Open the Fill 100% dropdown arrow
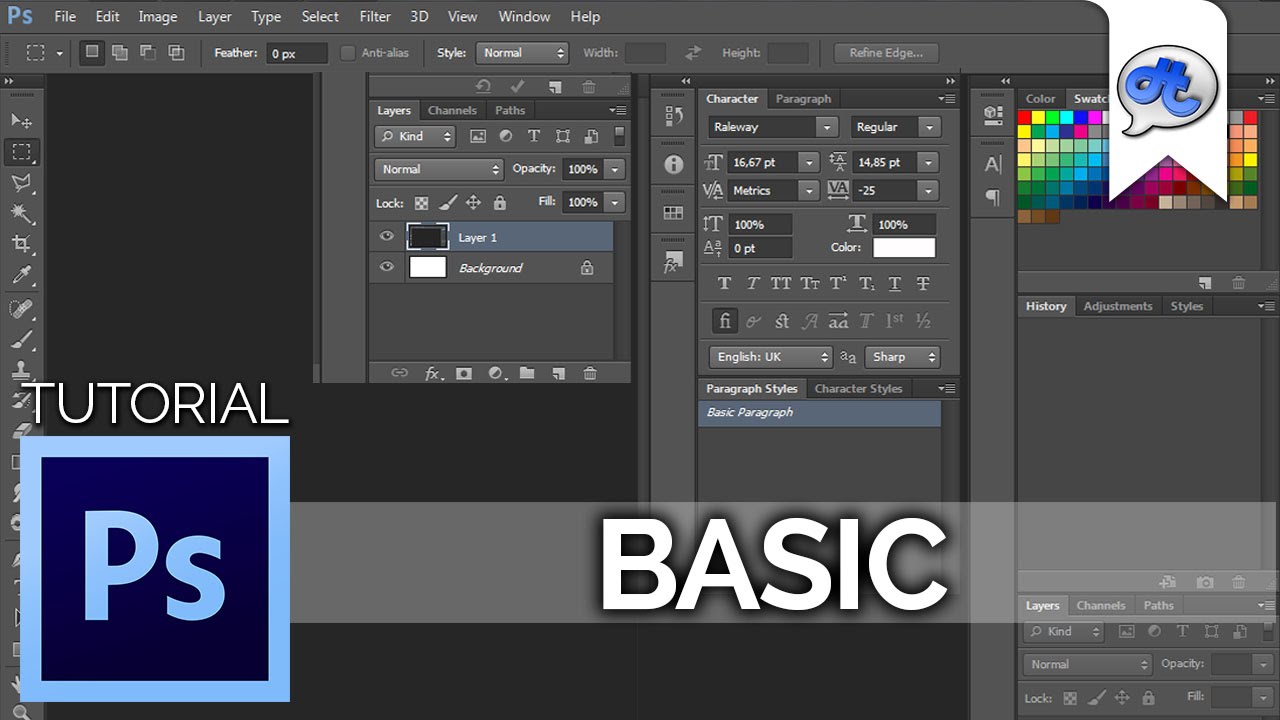This screenshot has height=720, width=1280. (615, 202)
